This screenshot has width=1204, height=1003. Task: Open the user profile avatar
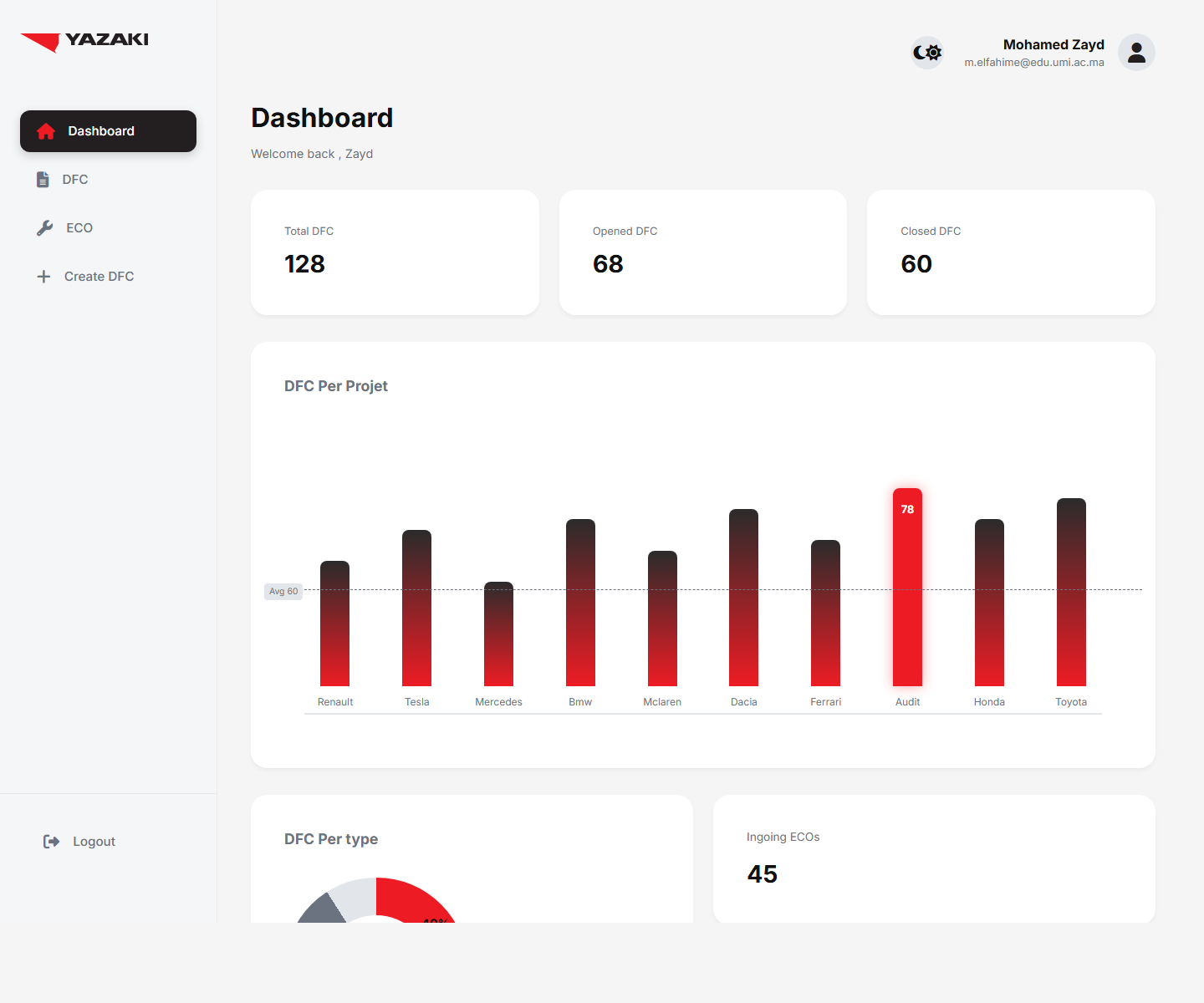(1136, 53)
